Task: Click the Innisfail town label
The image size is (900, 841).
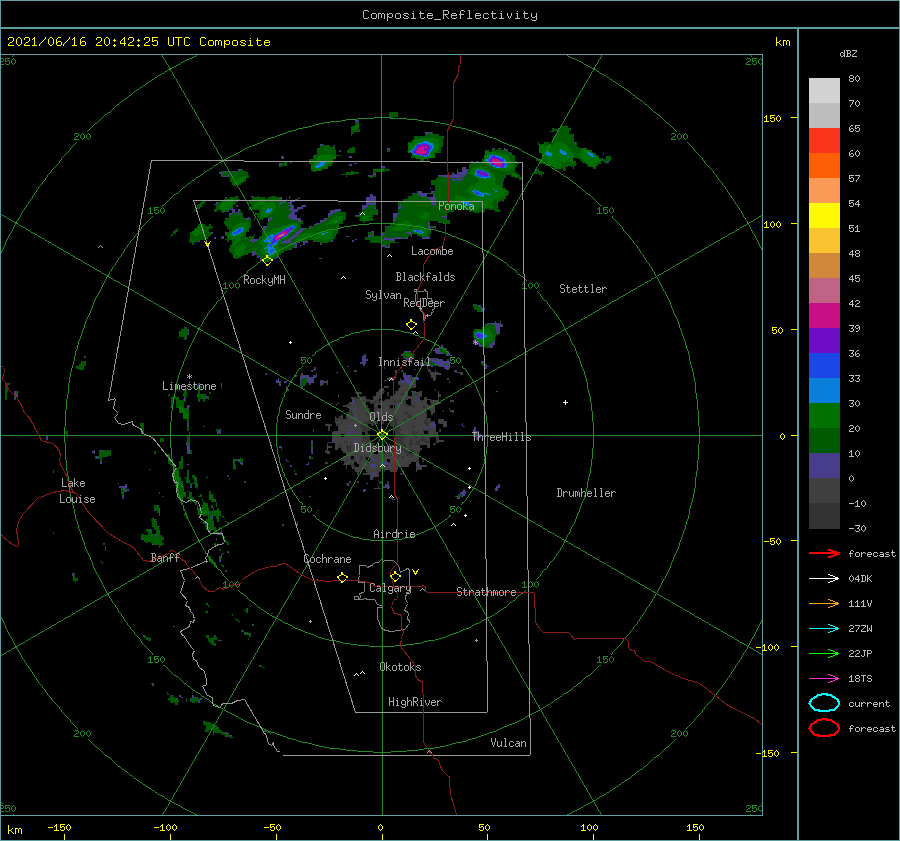Action: click(404, 362)
